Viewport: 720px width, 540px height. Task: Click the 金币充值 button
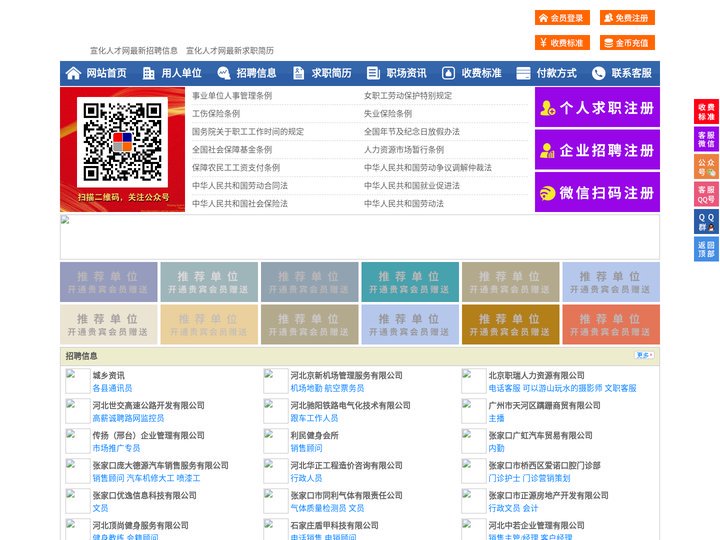(x=627, y=43)
